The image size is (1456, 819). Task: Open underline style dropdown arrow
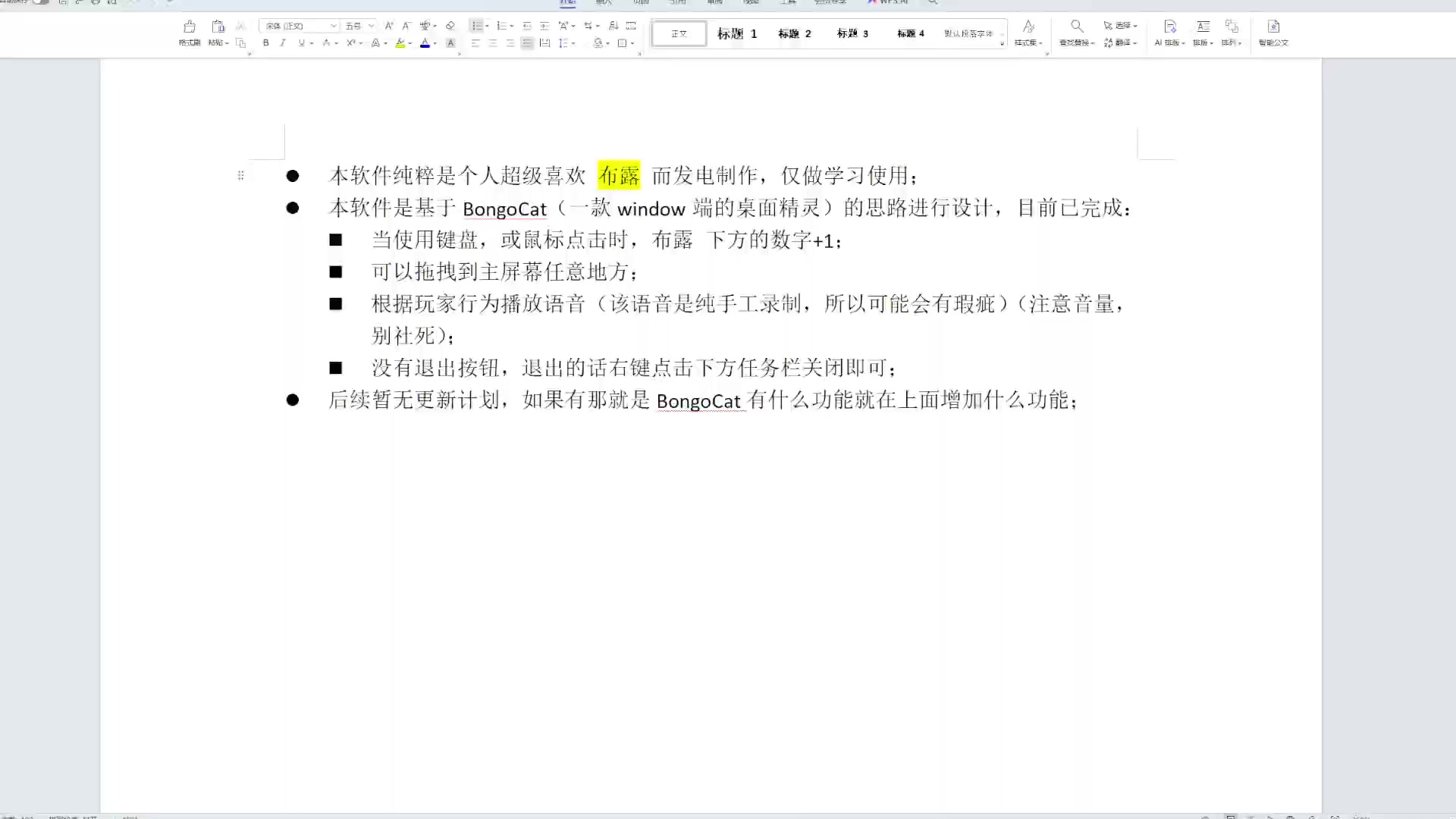tap(312, 43)
